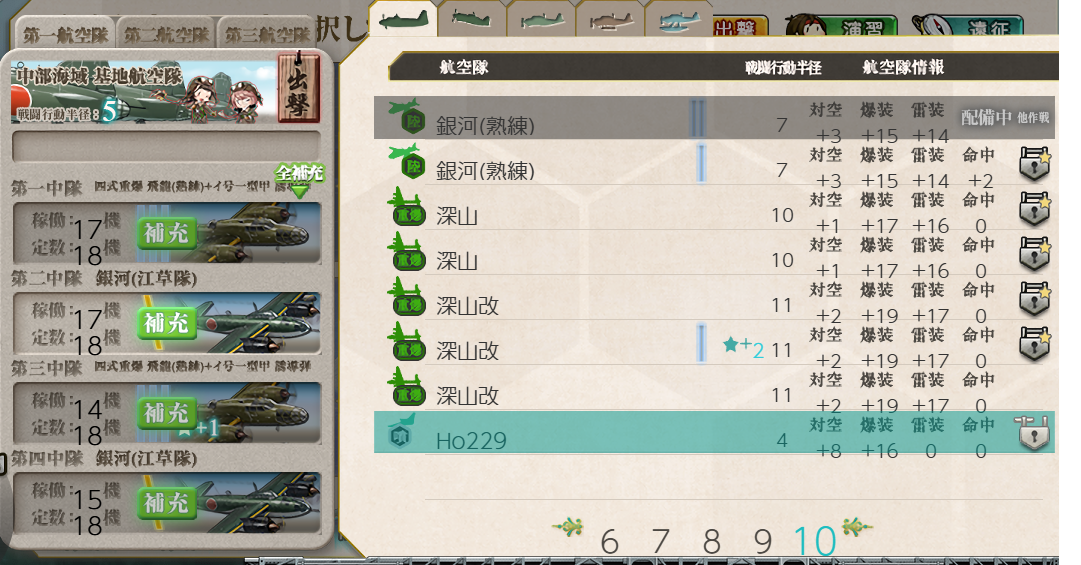The image size is (1081, 565).
Task: Click the 出撃 wooden sign icon
Action: (299, 87)
